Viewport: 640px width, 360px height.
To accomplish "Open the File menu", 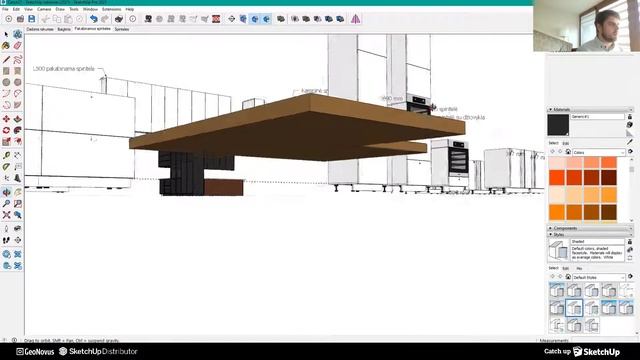I will (x=5, y=9).
